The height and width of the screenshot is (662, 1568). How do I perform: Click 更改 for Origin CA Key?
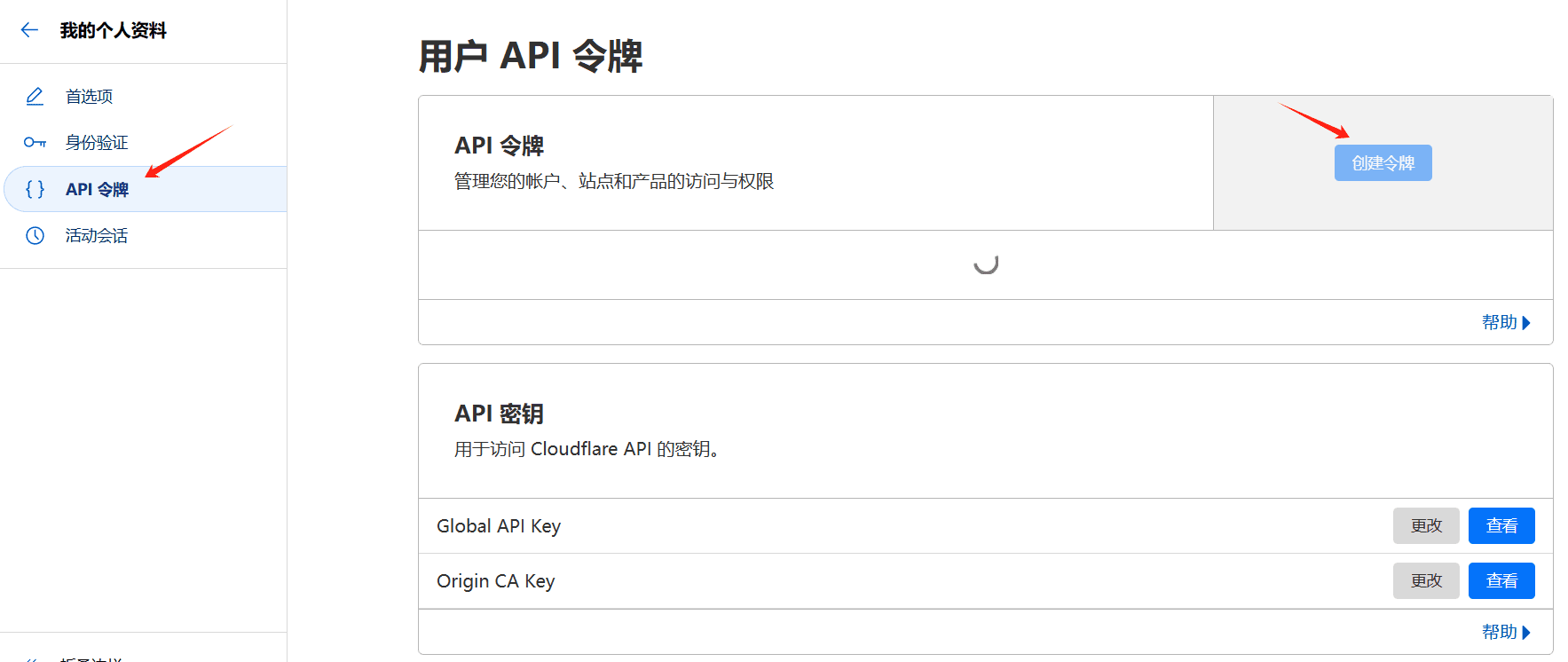(x=1426, y=581)
